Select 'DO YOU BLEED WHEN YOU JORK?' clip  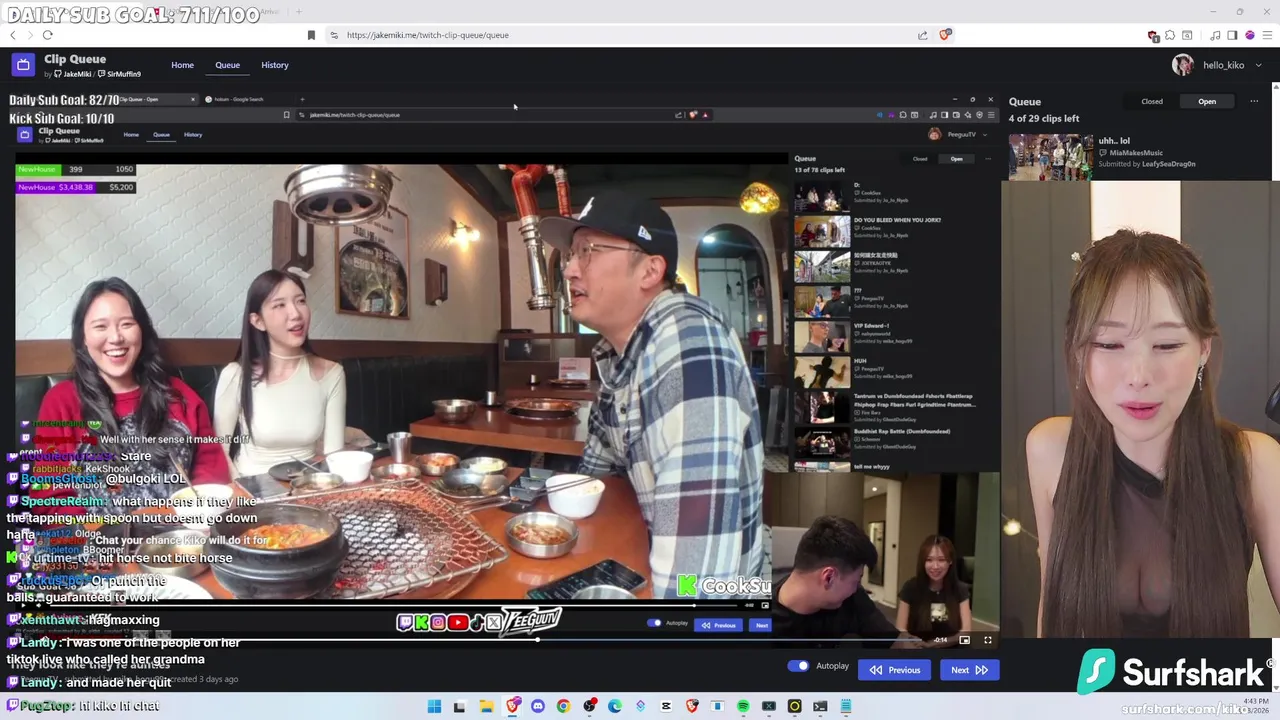click(x=896, y=220)
